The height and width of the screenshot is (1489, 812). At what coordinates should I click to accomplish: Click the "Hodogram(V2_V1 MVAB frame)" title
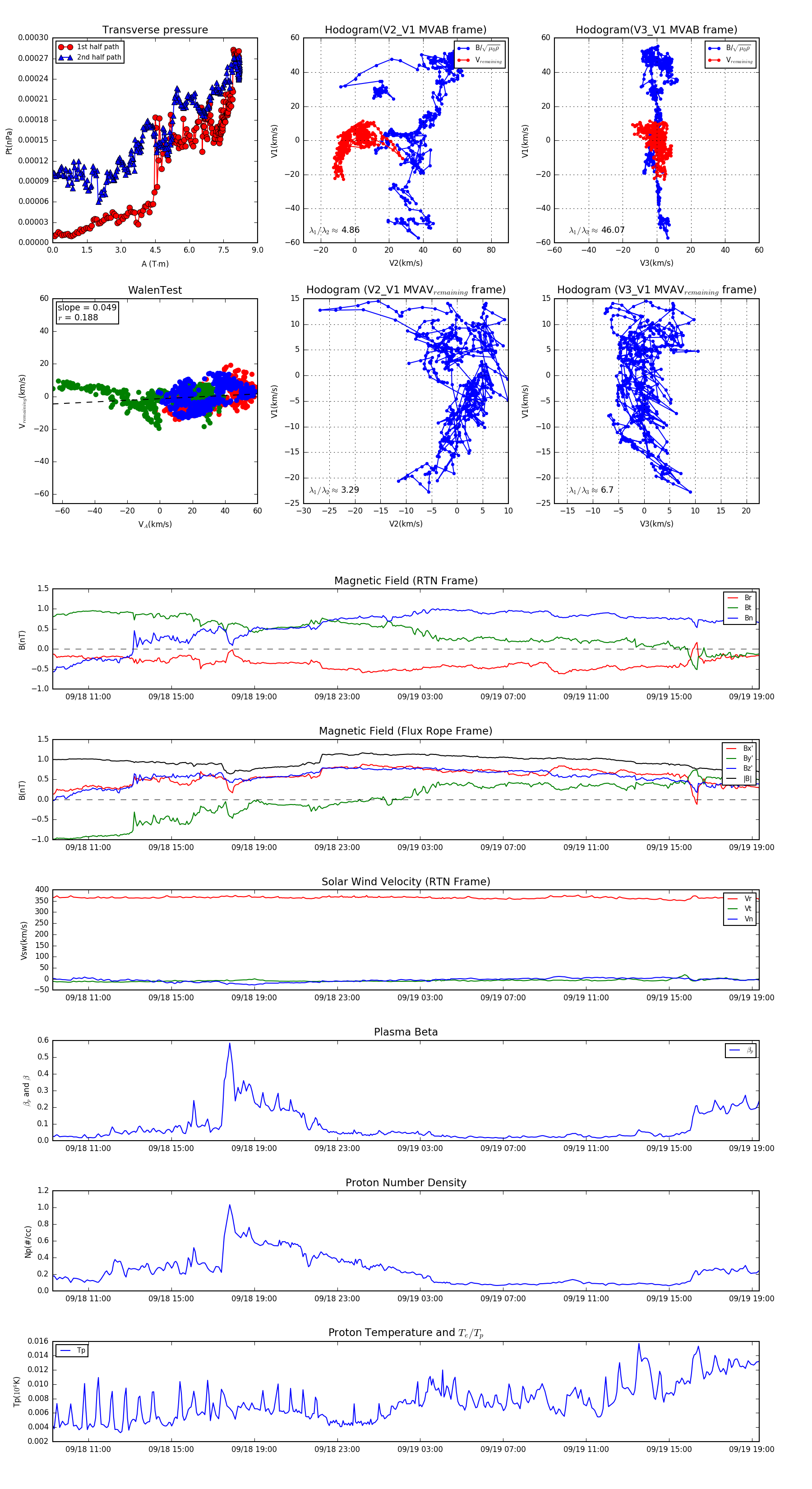coord(405,29)
